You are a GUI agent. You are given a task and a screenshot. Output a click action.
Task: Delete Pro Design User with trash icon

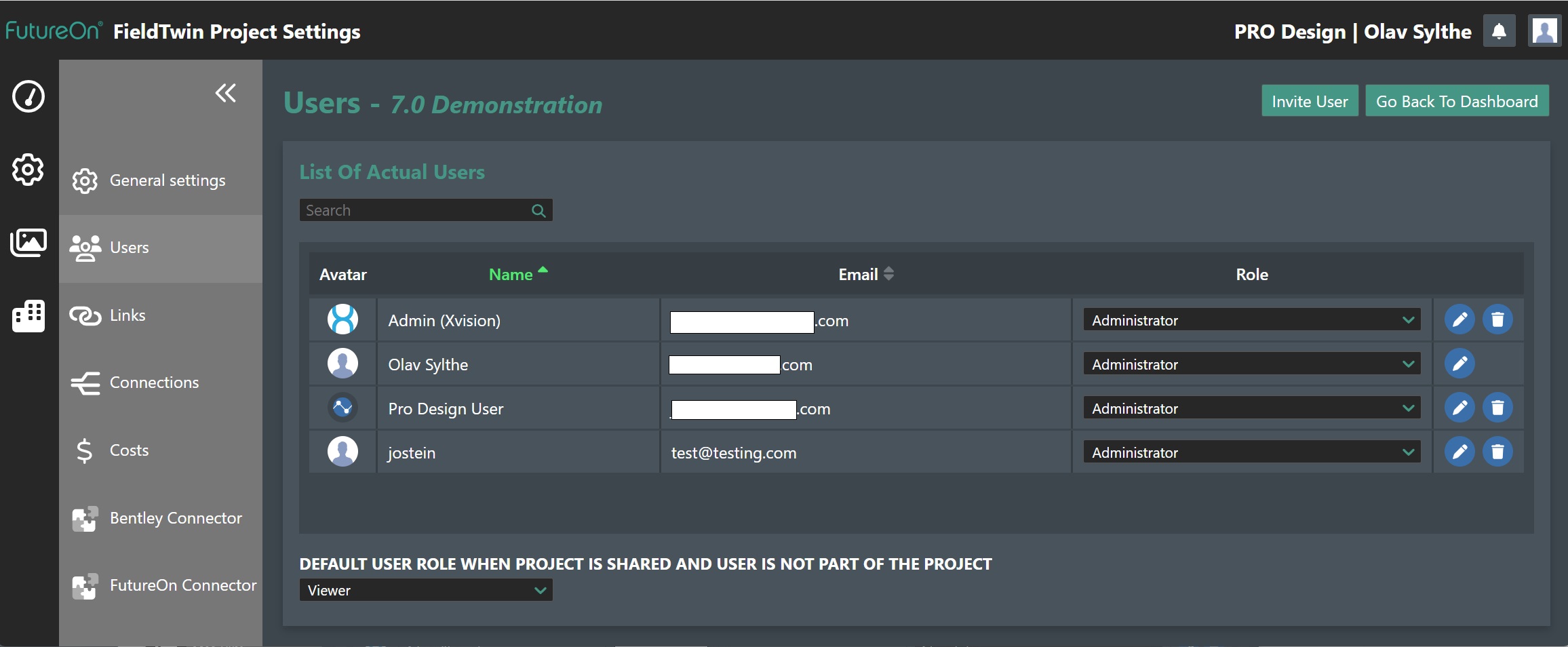(1497, 408)
